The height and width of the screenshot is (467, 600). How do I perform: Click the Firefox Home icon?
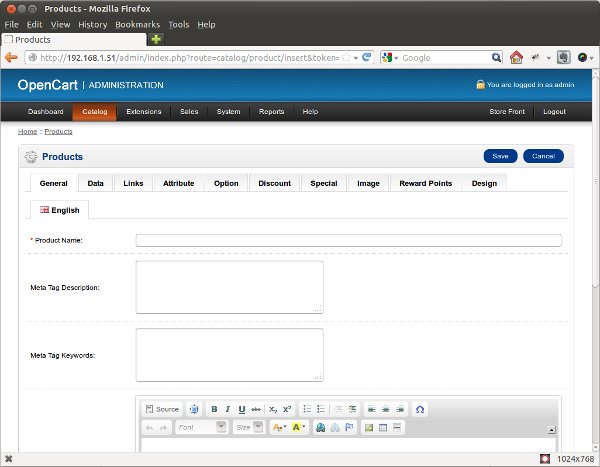click(x=516, y=58)
